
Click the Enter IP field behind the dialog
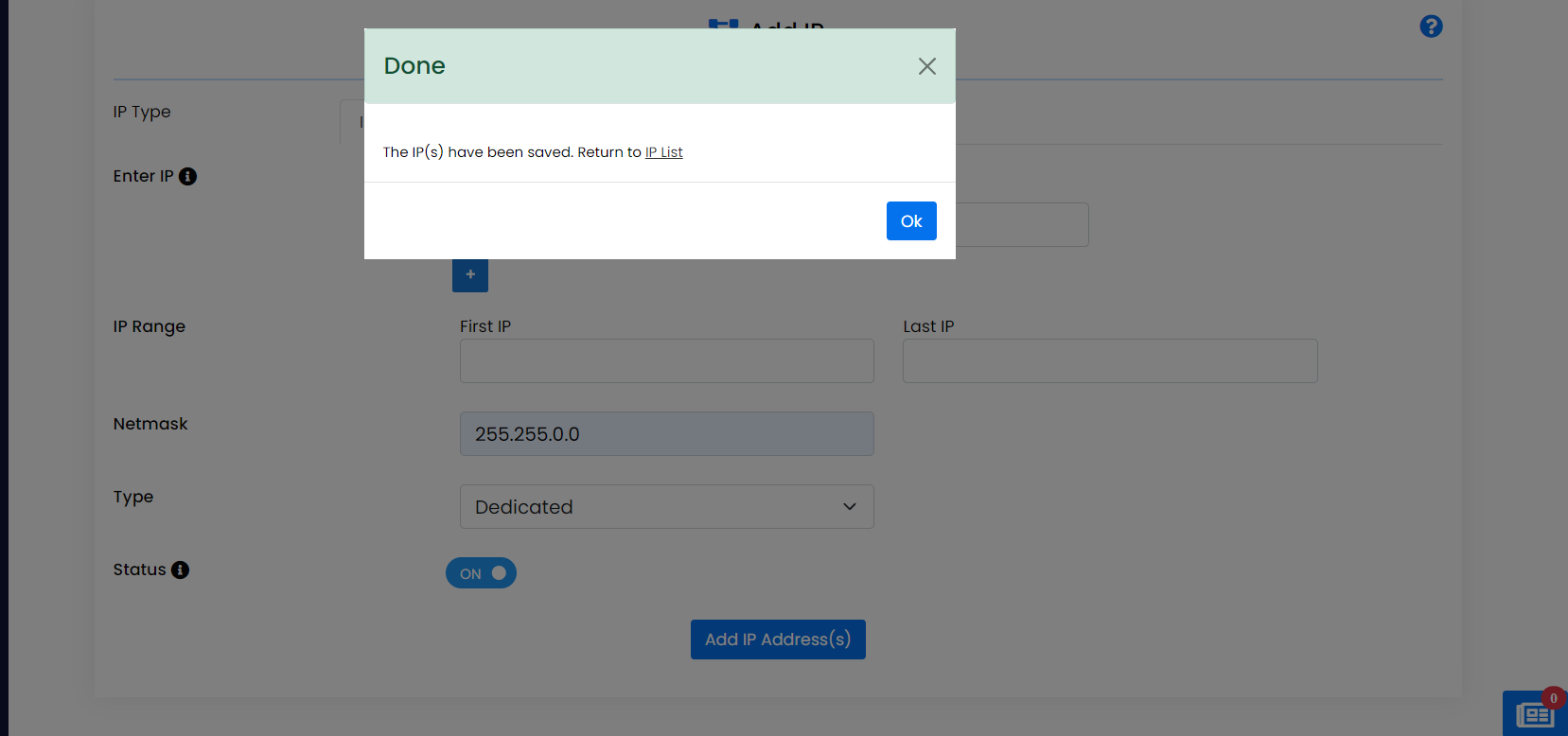coord(1022,225)
